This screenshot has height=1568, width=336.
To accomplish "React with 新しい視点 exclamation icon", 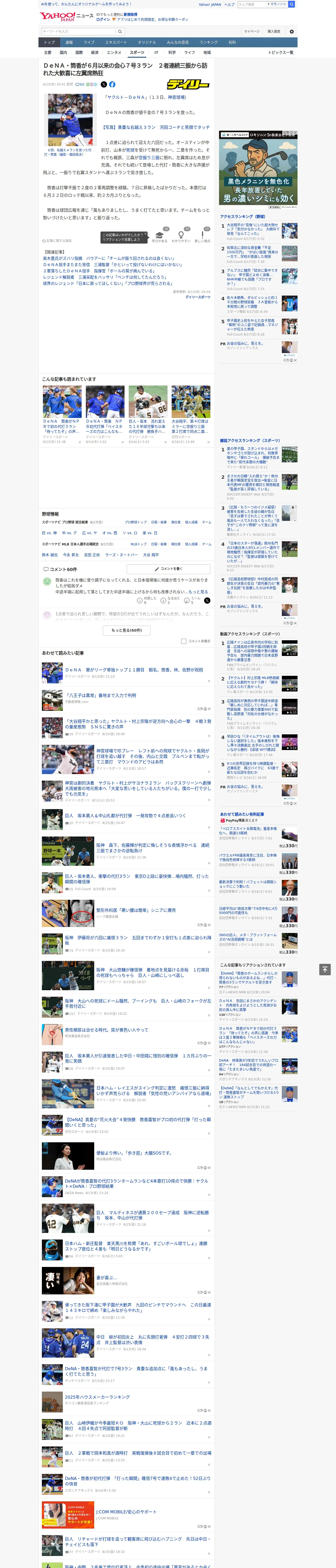I will tap(203, 234).
